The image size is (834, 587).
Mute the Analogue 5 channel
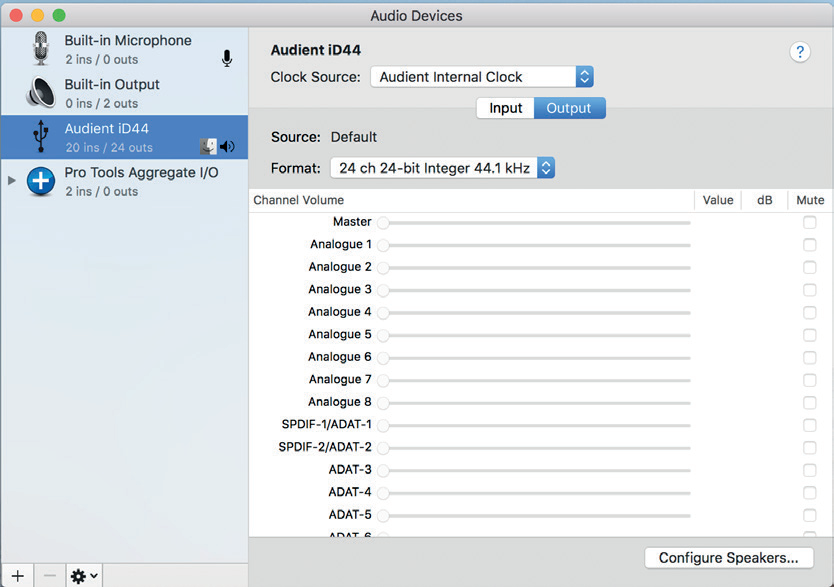click(x=810, y=335)
